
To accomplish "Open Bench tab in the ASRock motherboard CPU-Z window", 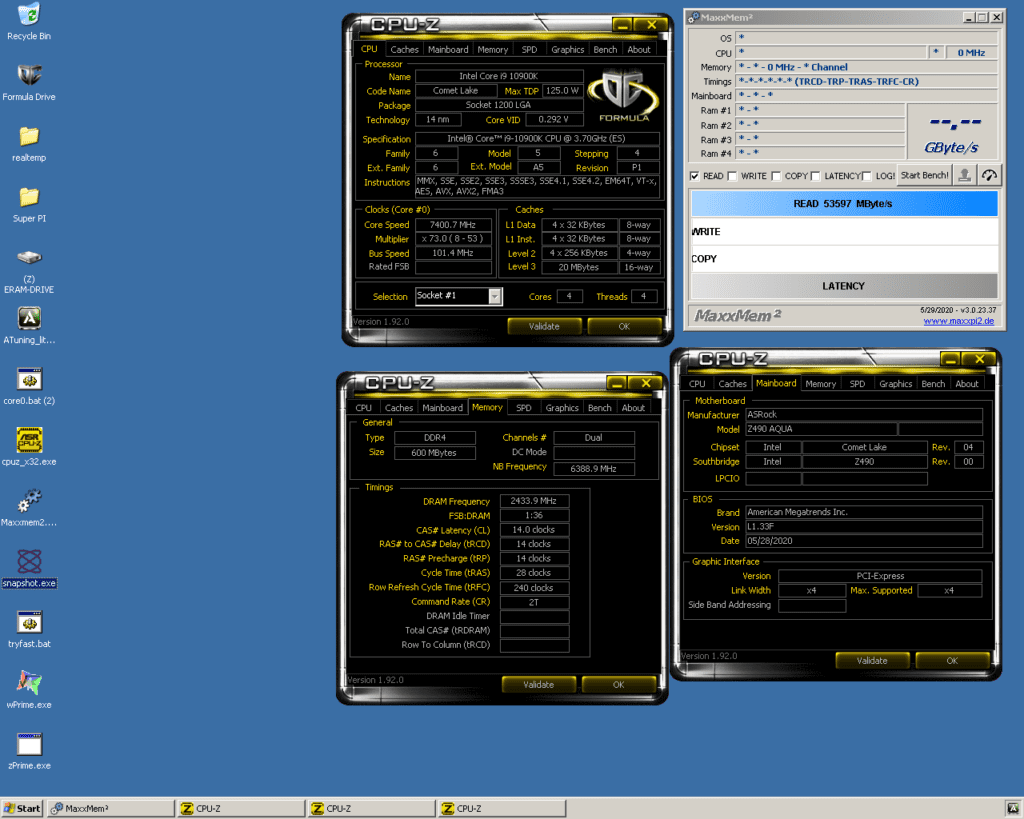I will pyautogui.click(x=933, y=384).
